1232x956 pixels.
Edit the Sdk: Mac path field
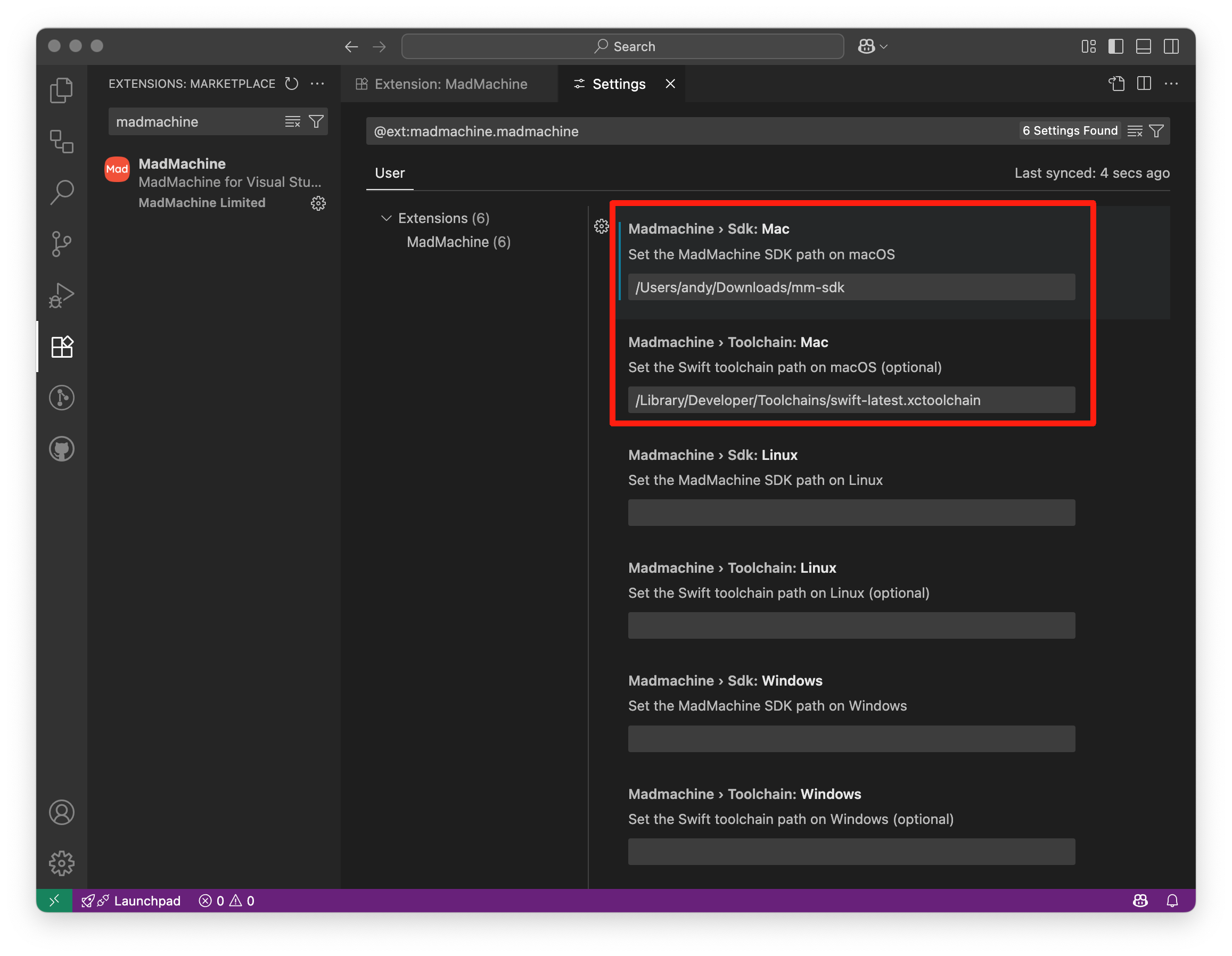pos(851,287)
